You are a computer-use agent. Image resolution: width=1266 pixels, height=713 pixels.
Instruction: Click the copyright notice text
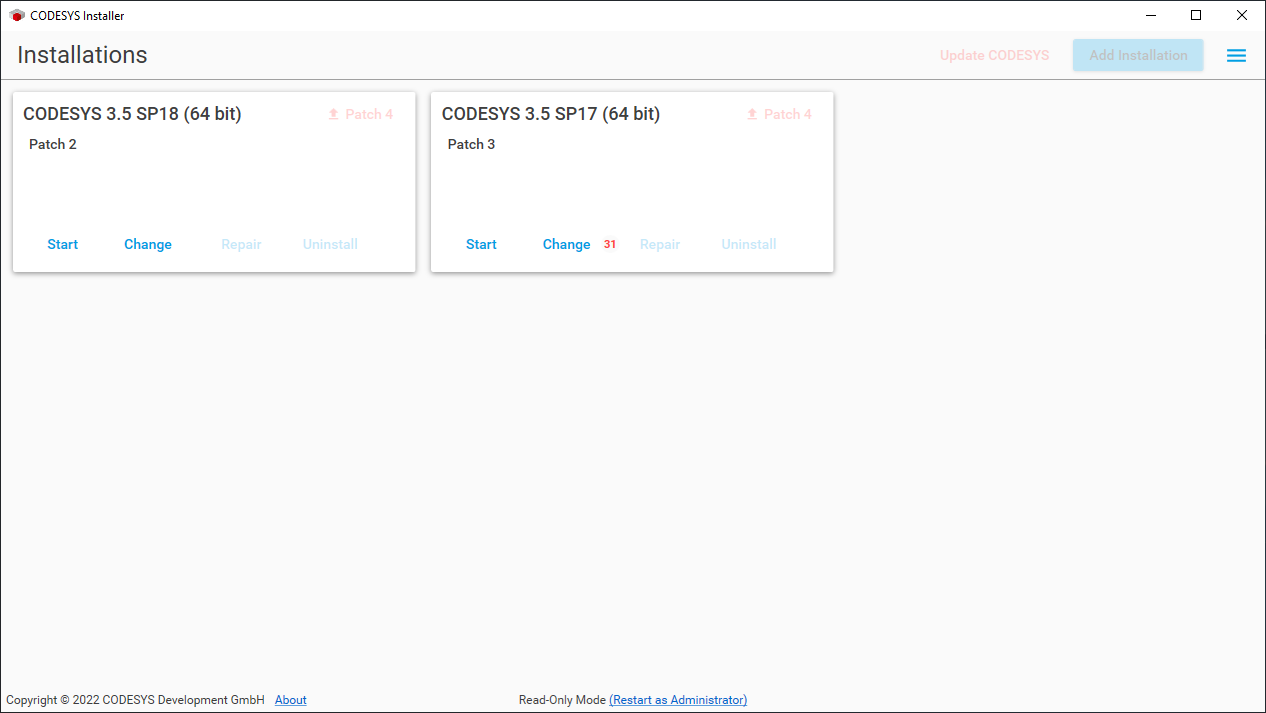135,700
